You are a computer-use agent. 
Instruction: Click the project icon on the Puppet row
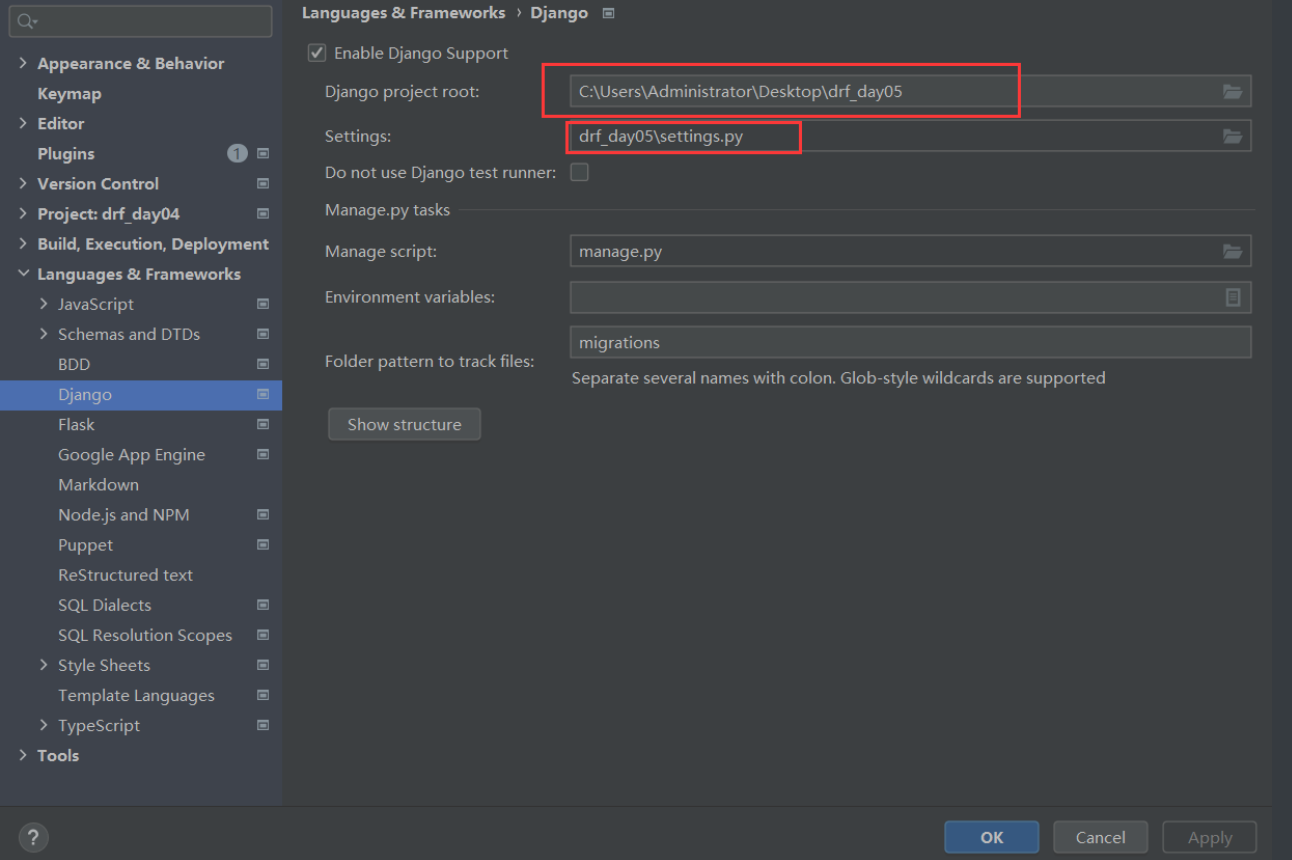click(263, 545)
